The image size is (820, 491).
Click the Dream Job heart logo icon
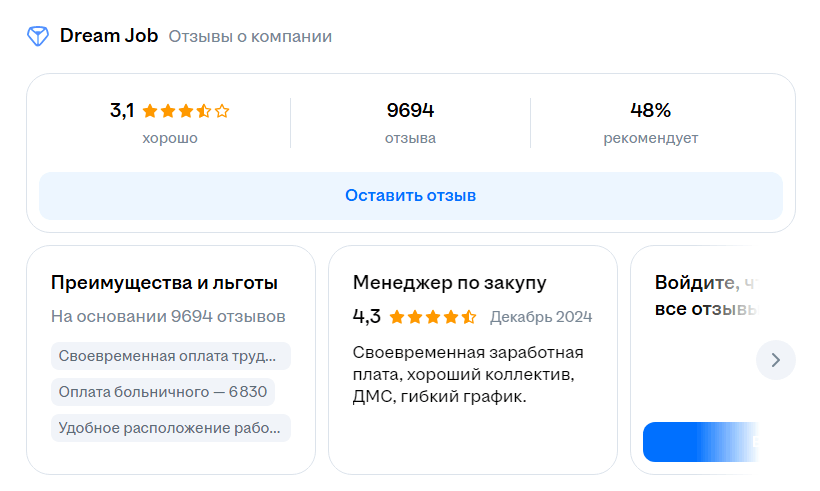click(37, 37)
